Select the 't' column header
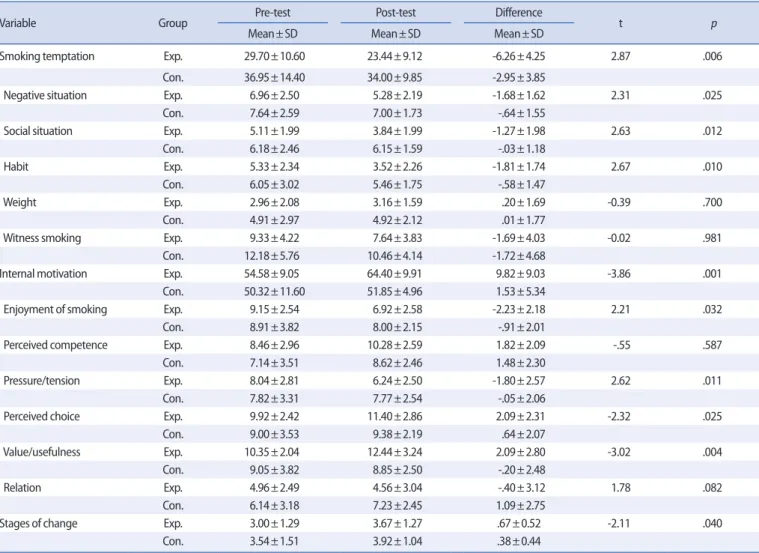This screenshot has height=553, width=759. (x=621, y=23)
